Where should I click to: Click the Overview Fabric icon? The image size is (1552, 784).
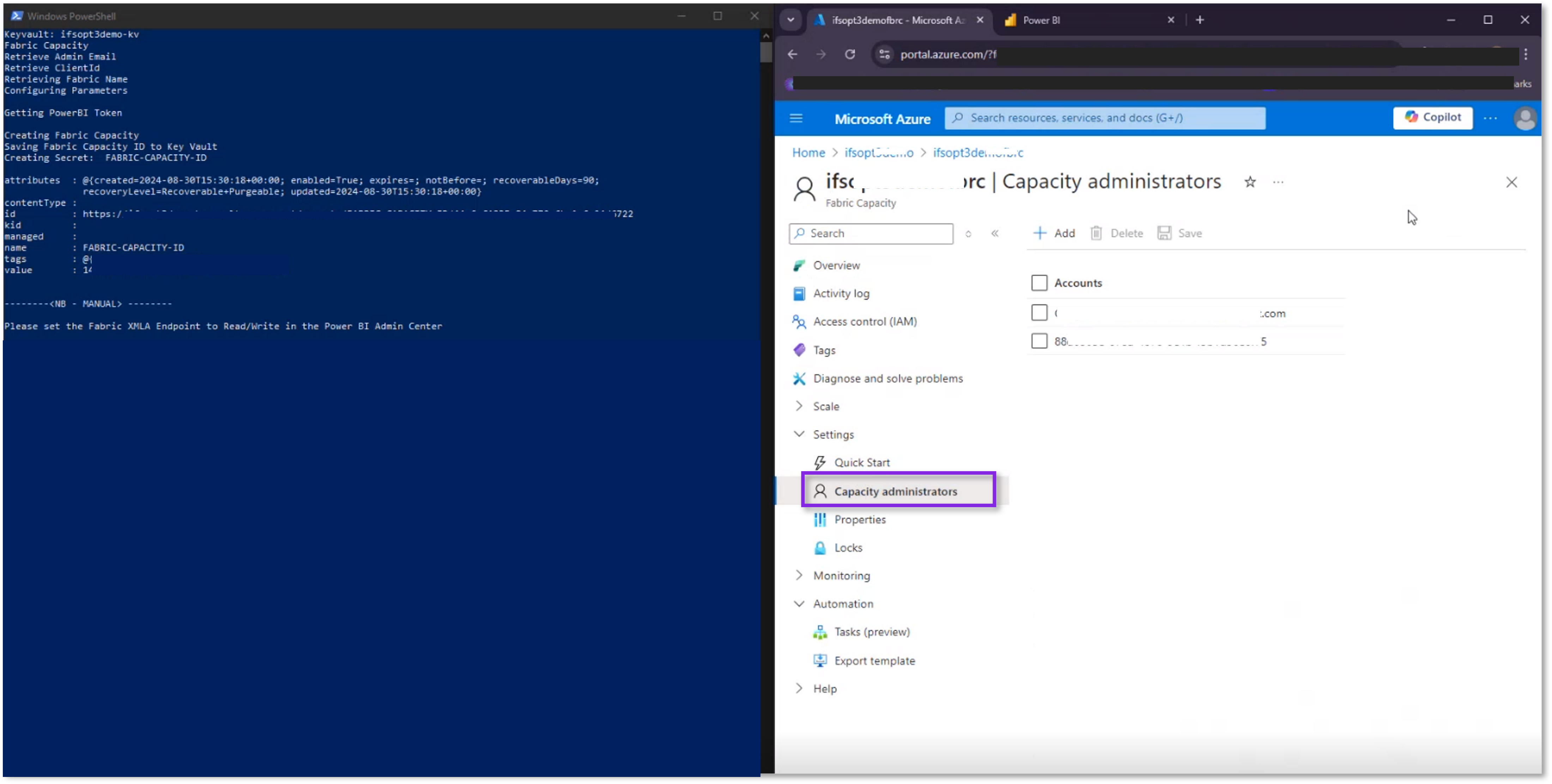[799, 265]
